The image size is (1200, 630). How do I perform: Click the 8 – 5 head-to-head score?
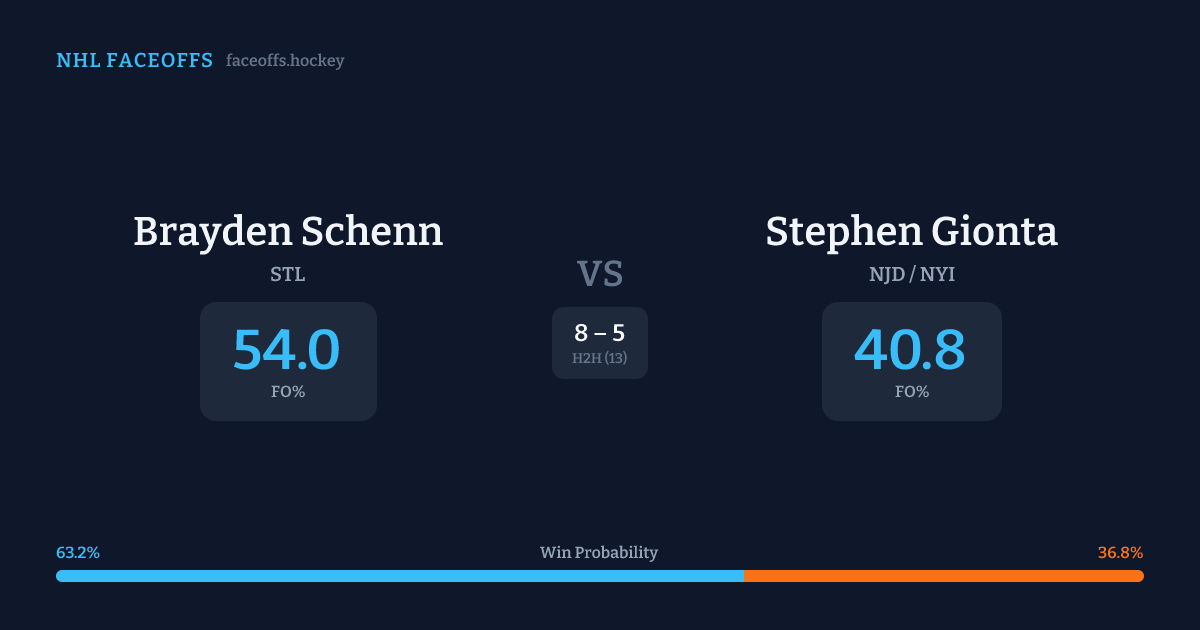point(600,334)
